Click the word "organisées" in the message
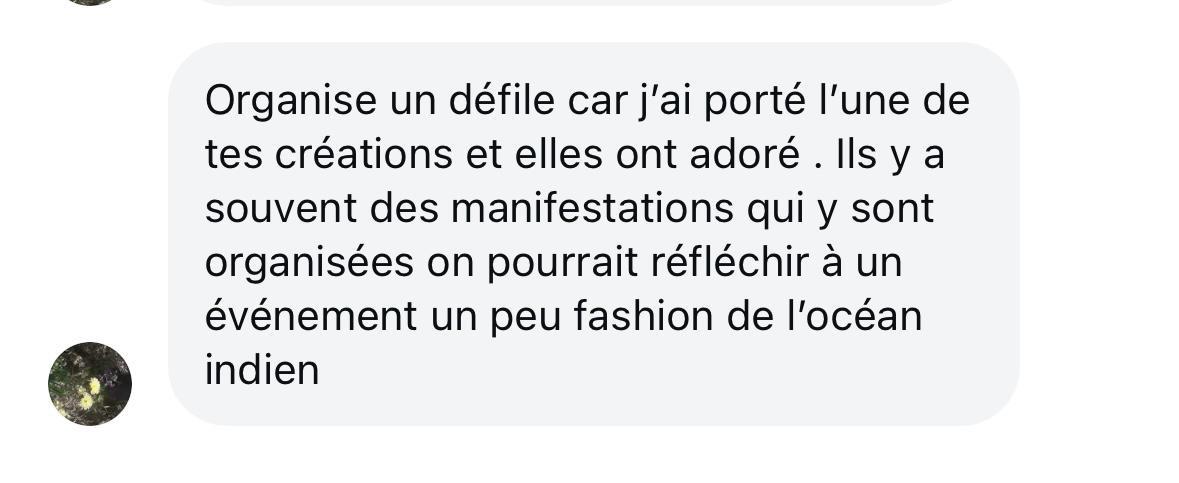Screen dimensions: 1179x483 (309, 262)
